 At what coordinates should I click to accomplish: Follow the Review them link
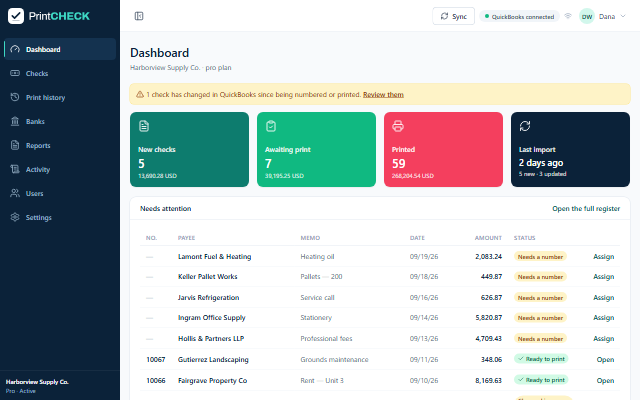pos(383,94)
